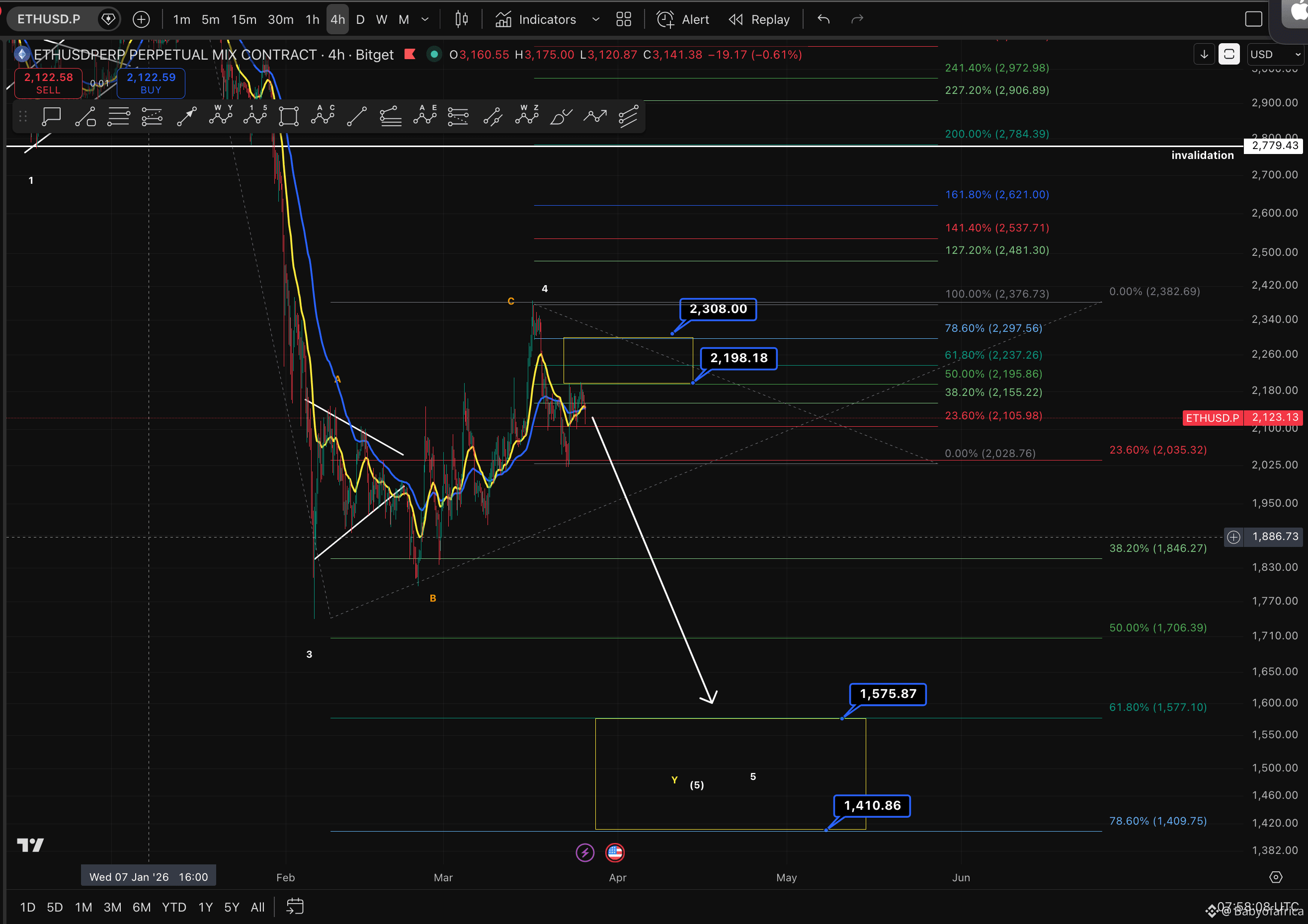This screenshot has width=1308, height=924.
Task: Add a symbol with the plus circle
Action: tap(141, 19)
